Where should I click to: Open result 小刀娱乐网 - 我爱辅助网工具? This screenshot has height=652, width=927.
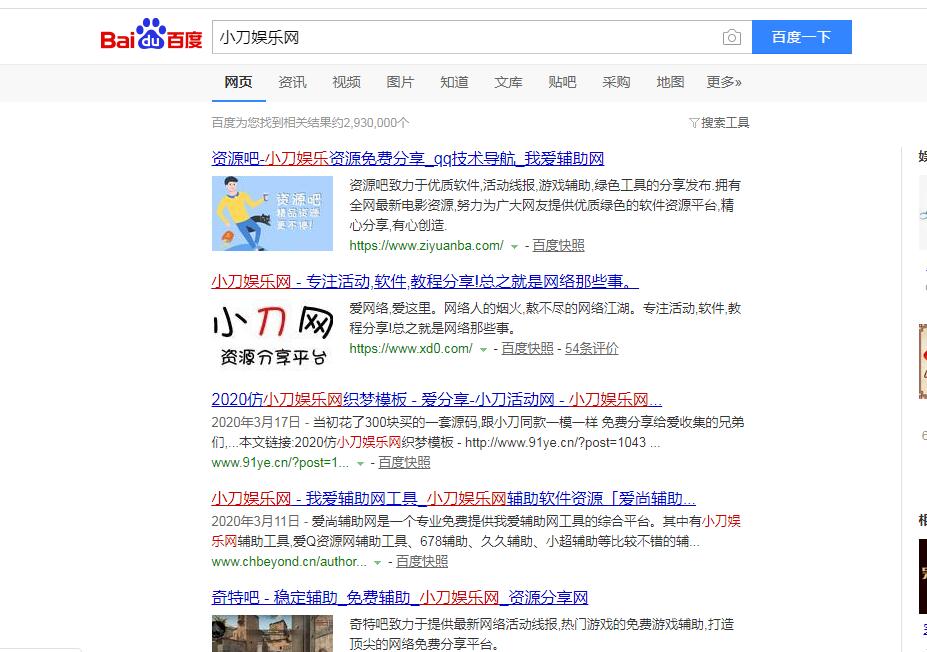pos(453,499)
